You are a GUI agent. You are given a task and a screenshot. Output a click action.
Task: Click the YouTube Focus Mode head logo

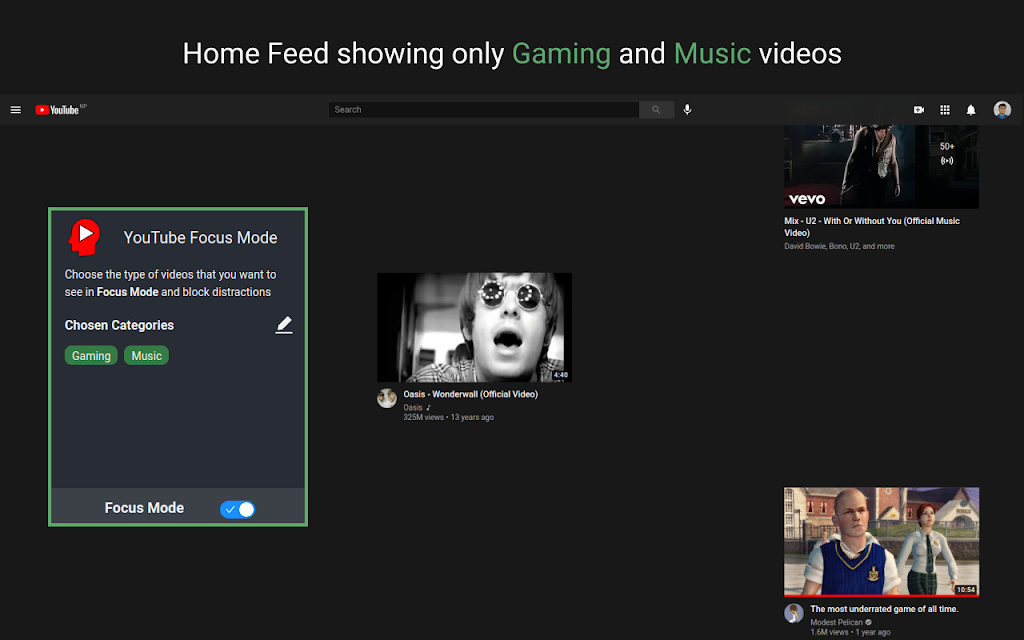point(84,237)
